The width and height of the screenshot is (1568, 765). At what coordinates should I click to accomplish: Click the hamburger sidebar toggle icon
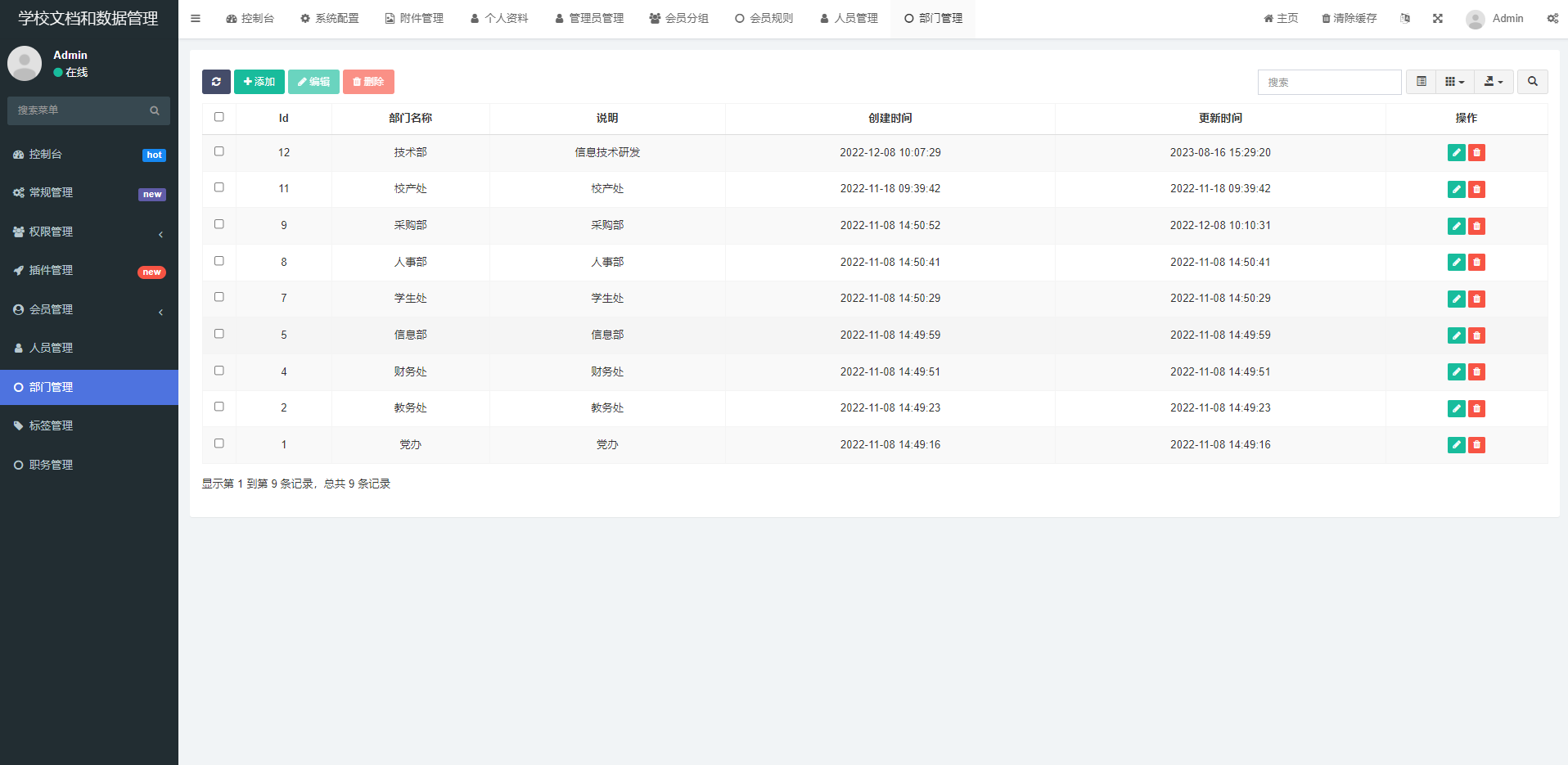196,18
